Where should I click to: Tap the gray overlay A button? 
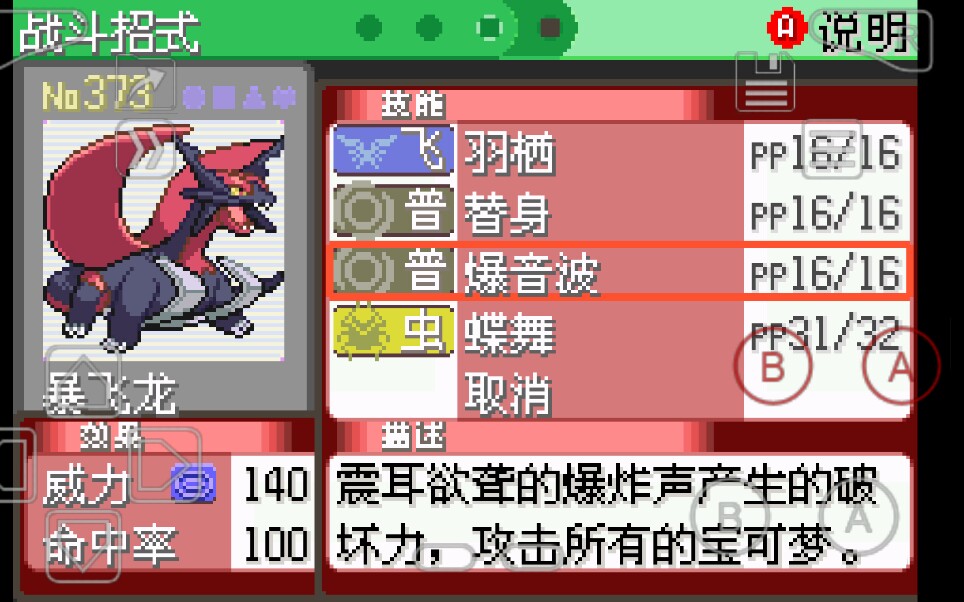coord(858,518)
